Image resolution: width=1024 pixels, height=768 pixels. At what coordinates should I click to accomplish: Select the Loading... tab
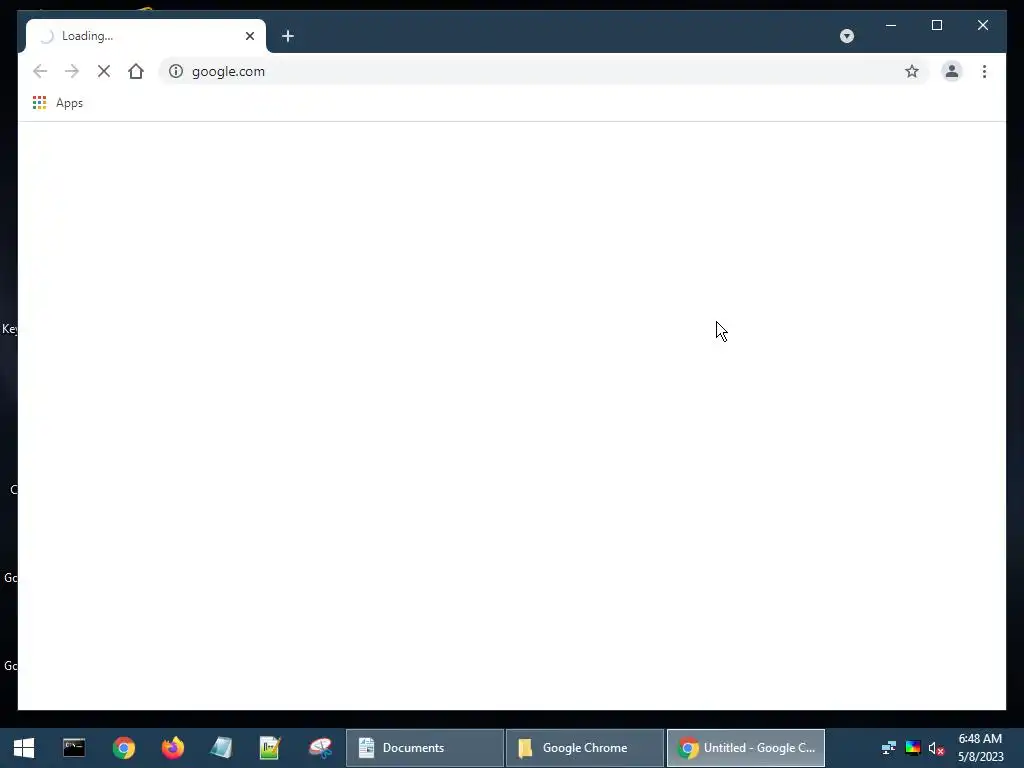tap(146, 36)
